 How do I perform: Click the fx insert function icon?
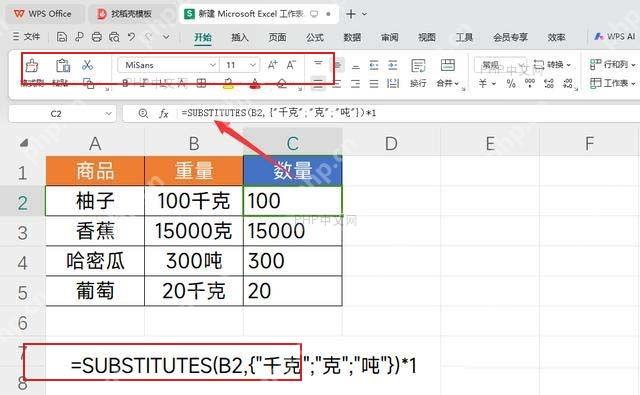coord(163,113)
